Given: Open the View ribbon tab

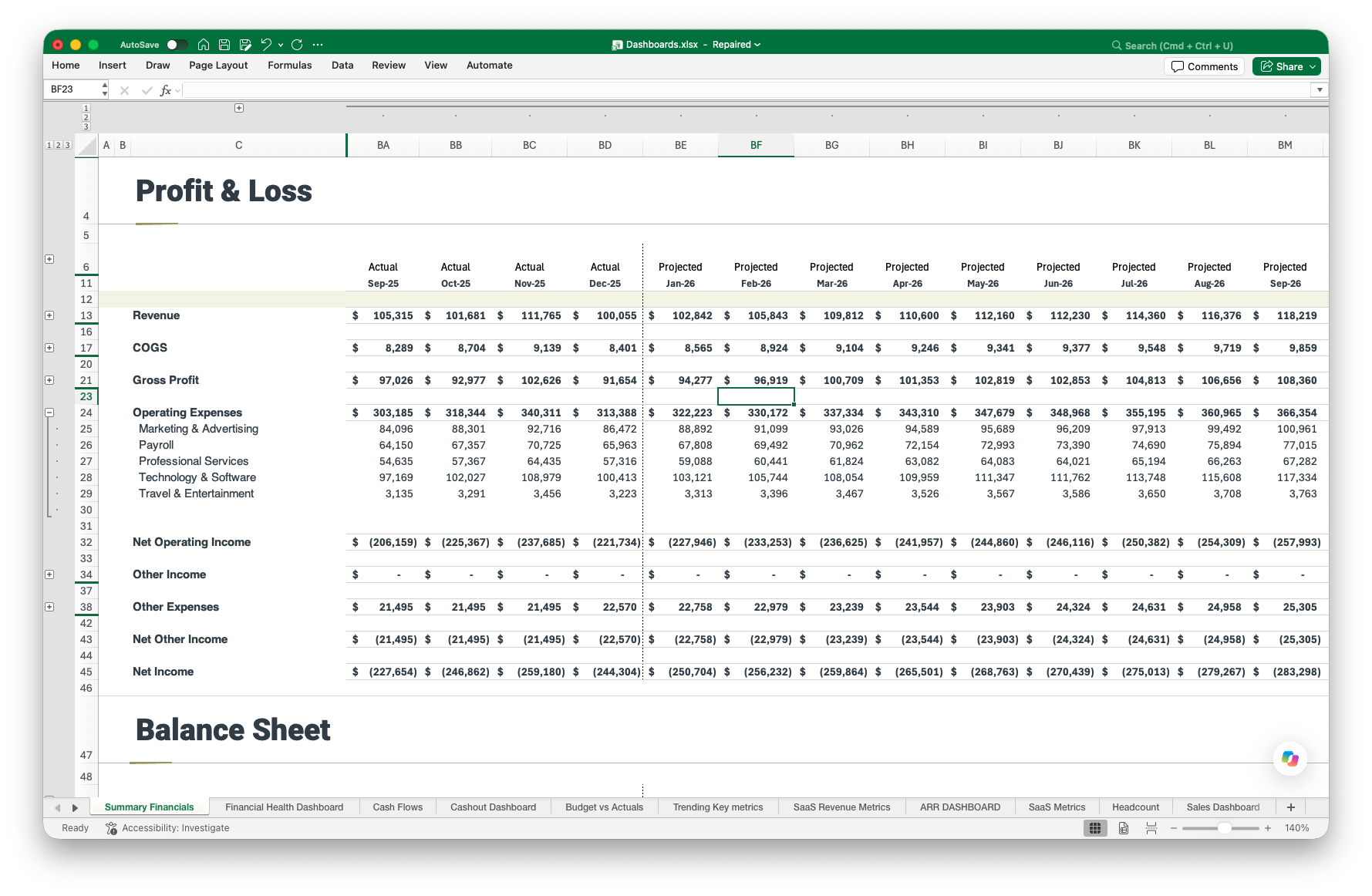Looking at the screenshot, I should pos(436,66).
